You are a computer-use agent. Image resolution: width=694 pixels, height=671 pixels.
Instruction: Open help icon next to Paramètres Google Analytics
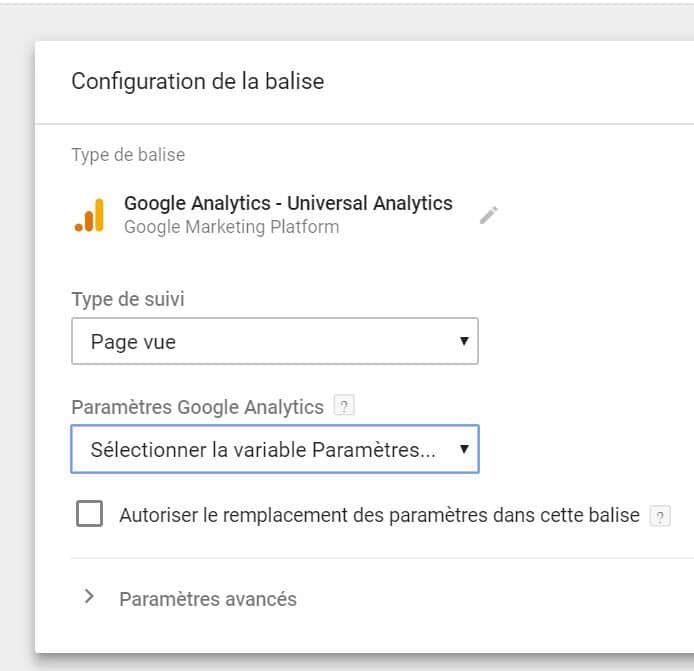(x=344, y=405)
